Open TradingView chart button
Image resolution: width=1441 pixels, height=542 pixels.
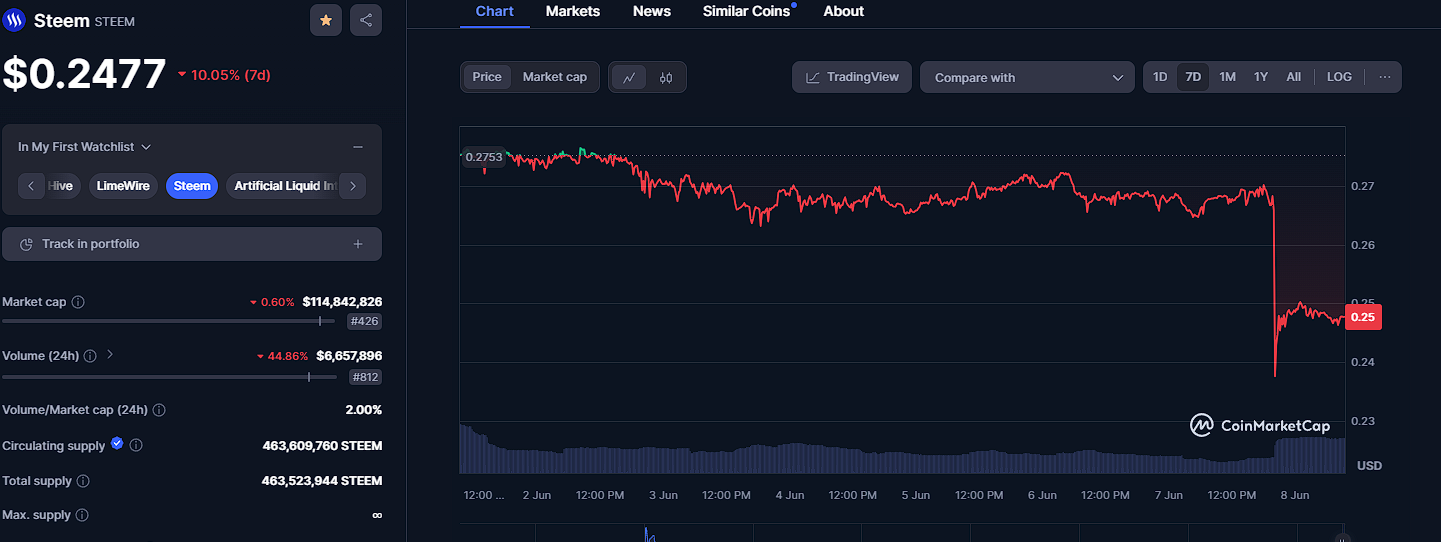[852, 77]
